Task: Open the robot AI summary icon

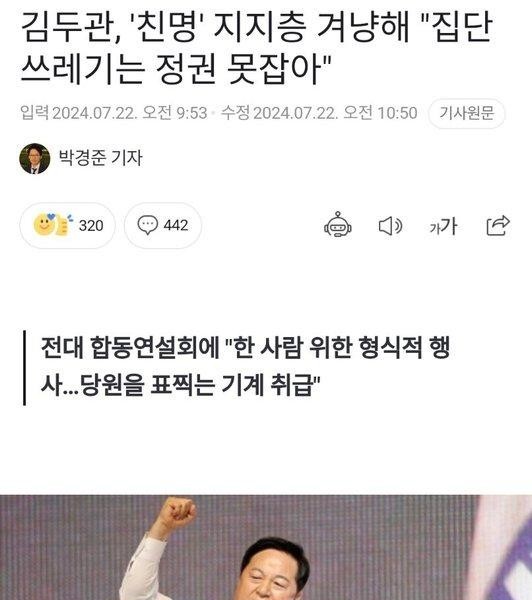Action: [x=338, y=225]
